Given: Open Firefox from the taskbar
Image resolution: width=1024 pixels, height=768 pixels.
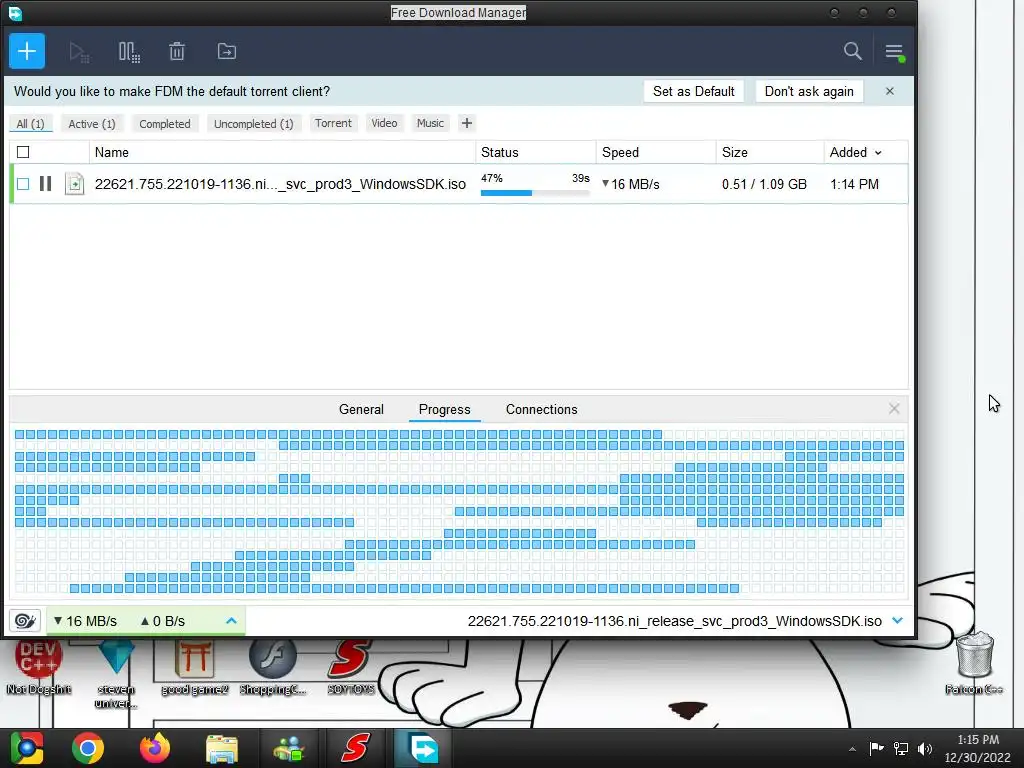Looking at the screenshot, I should (x=155, y=748).
